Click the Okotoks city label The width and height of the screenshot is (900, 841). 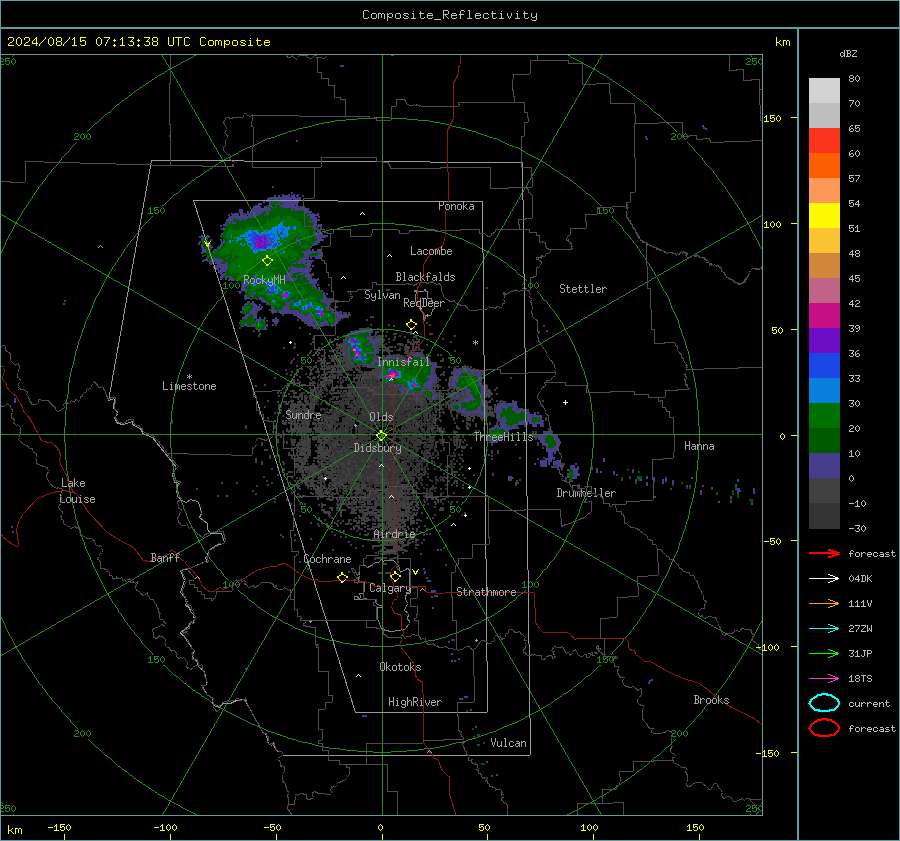(400, 667)
